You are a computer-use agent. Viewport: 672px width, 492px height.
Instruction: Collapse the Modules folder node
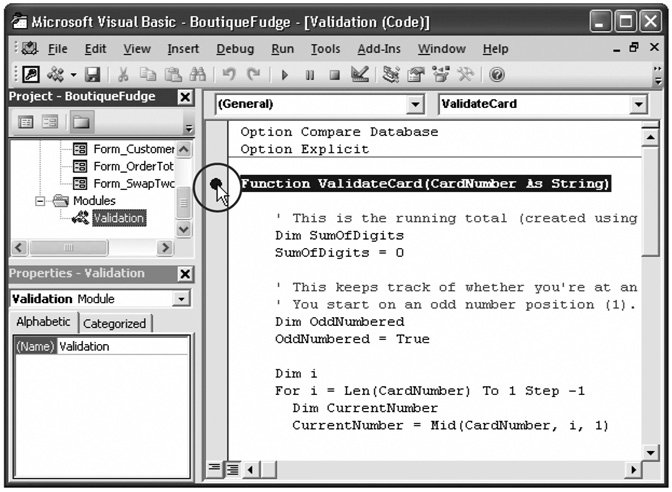40,201
